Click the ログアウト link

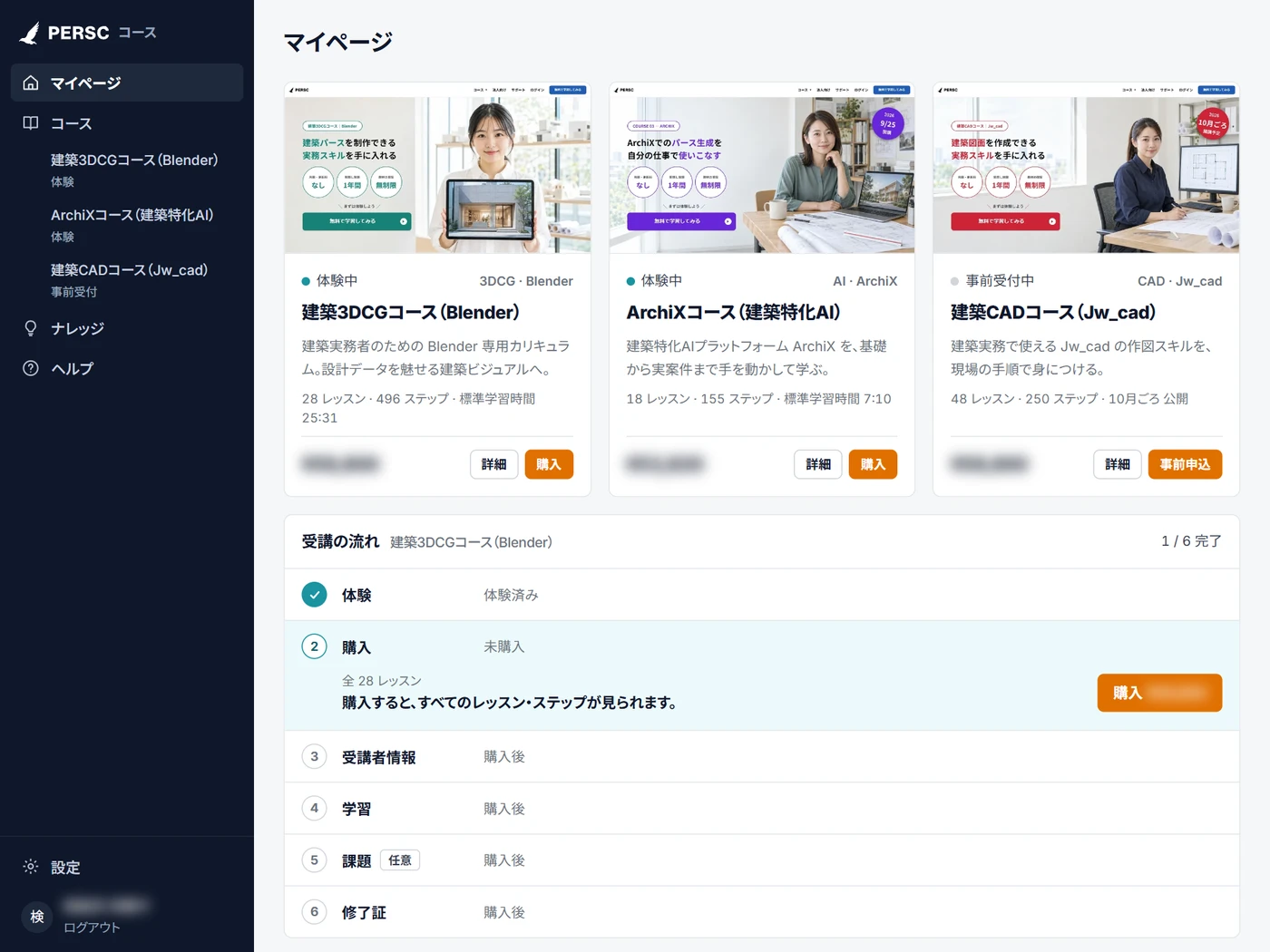tap(92, 928)
